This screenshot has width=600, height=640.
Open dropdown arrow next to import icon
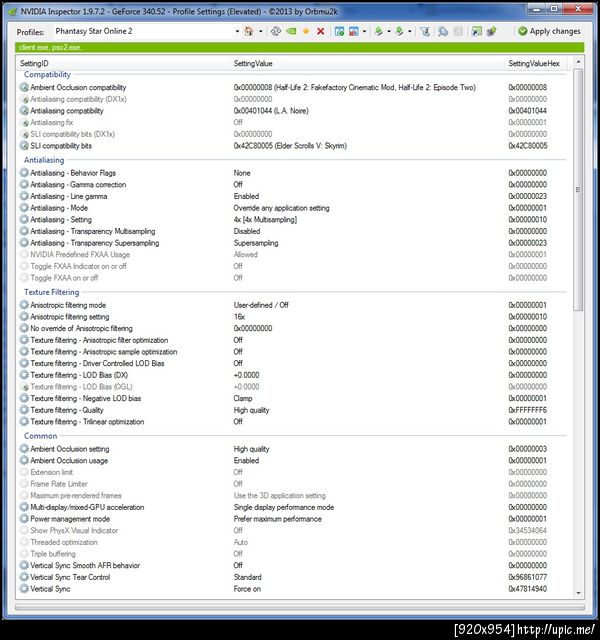[x=409, y=31]
